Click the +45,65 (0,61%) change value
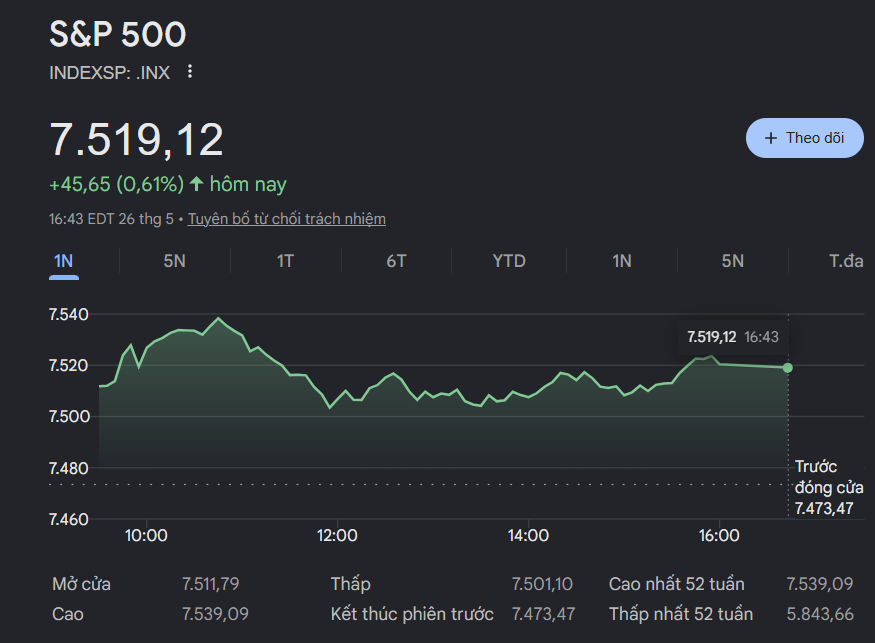875x643 pixels. coord(117,184)
